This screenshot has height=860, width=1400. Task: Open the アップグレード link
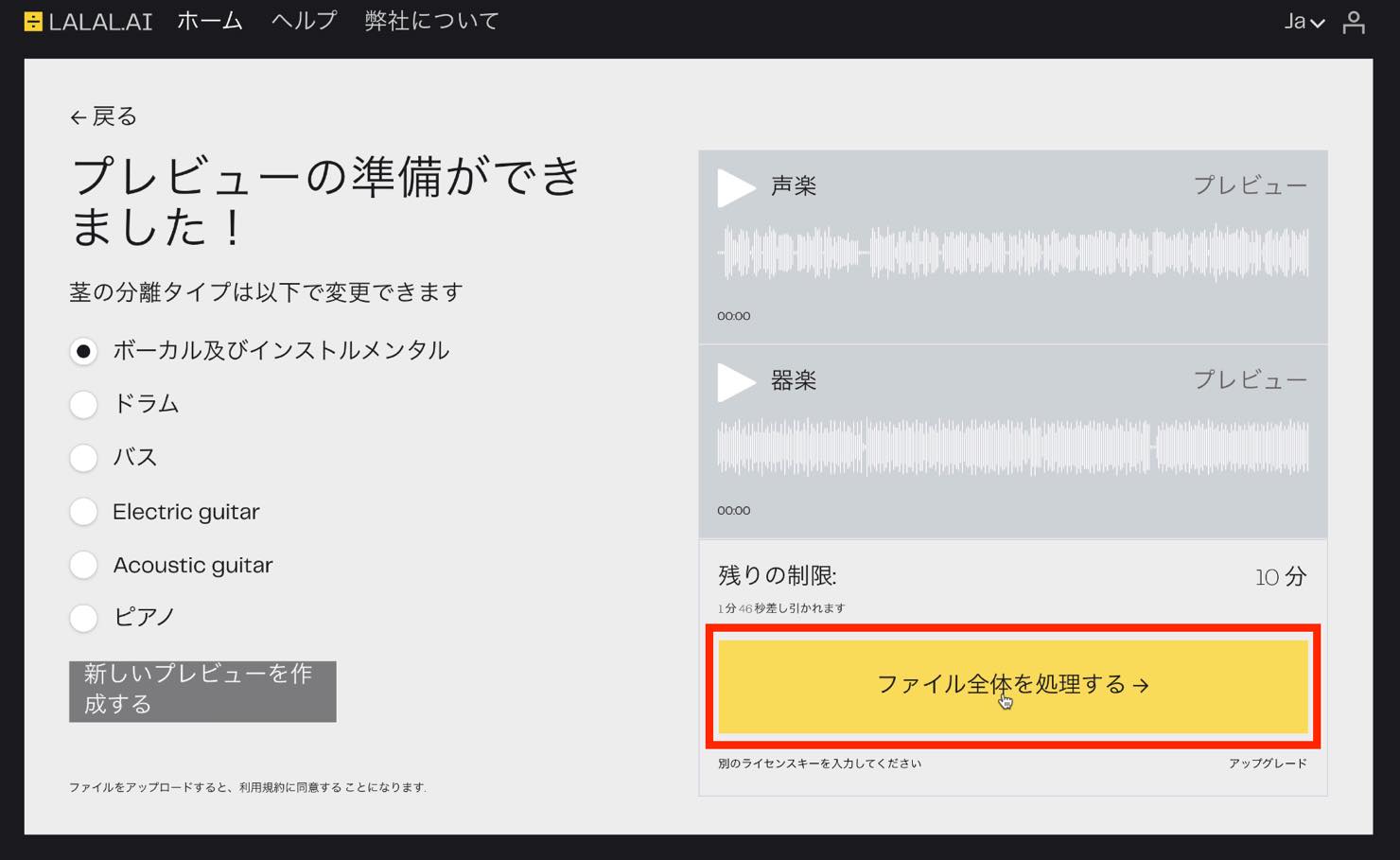1268,763
